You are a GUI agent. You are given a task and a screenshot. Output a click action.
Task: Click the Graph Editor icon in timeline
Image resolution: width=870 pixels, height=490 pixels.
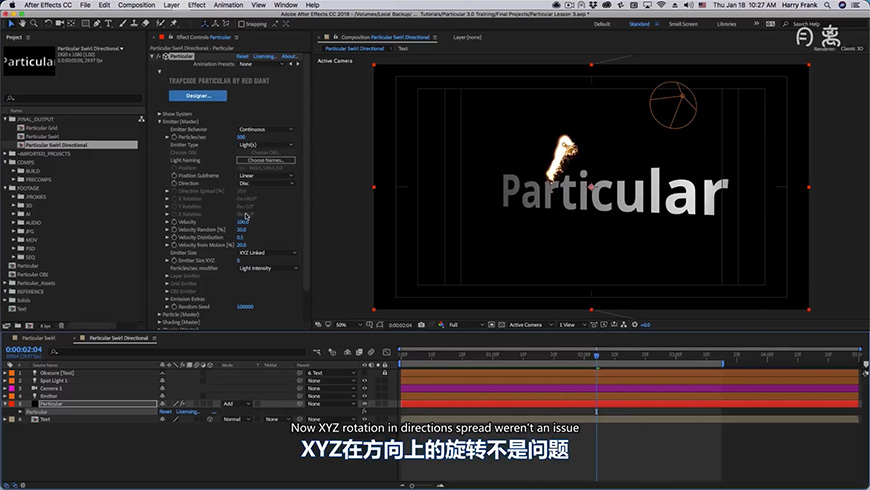387,352
